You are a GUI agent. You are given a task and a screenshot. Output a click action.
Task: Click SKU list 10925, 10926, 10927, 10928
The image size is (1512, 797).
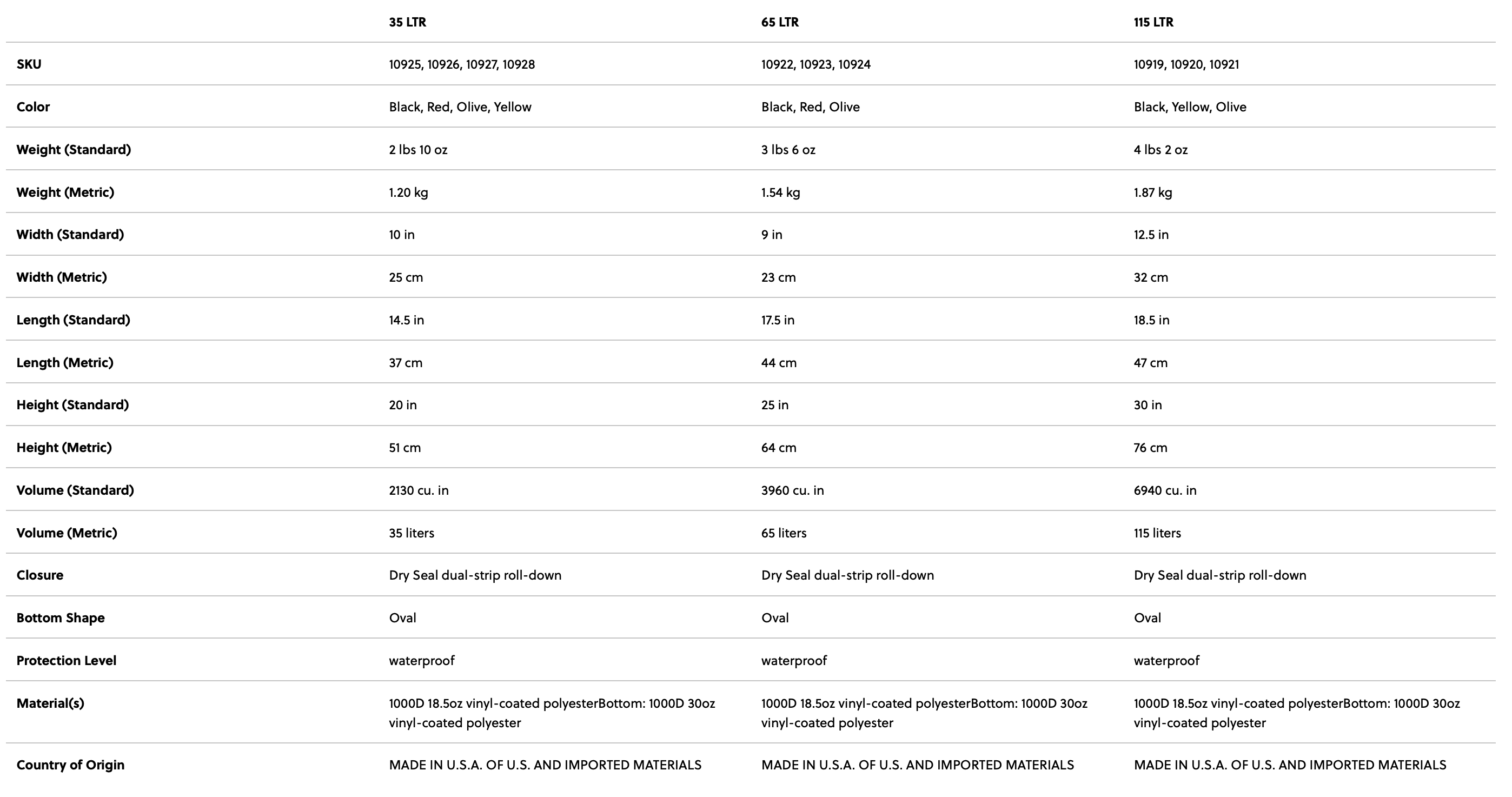tap(461, 64)
